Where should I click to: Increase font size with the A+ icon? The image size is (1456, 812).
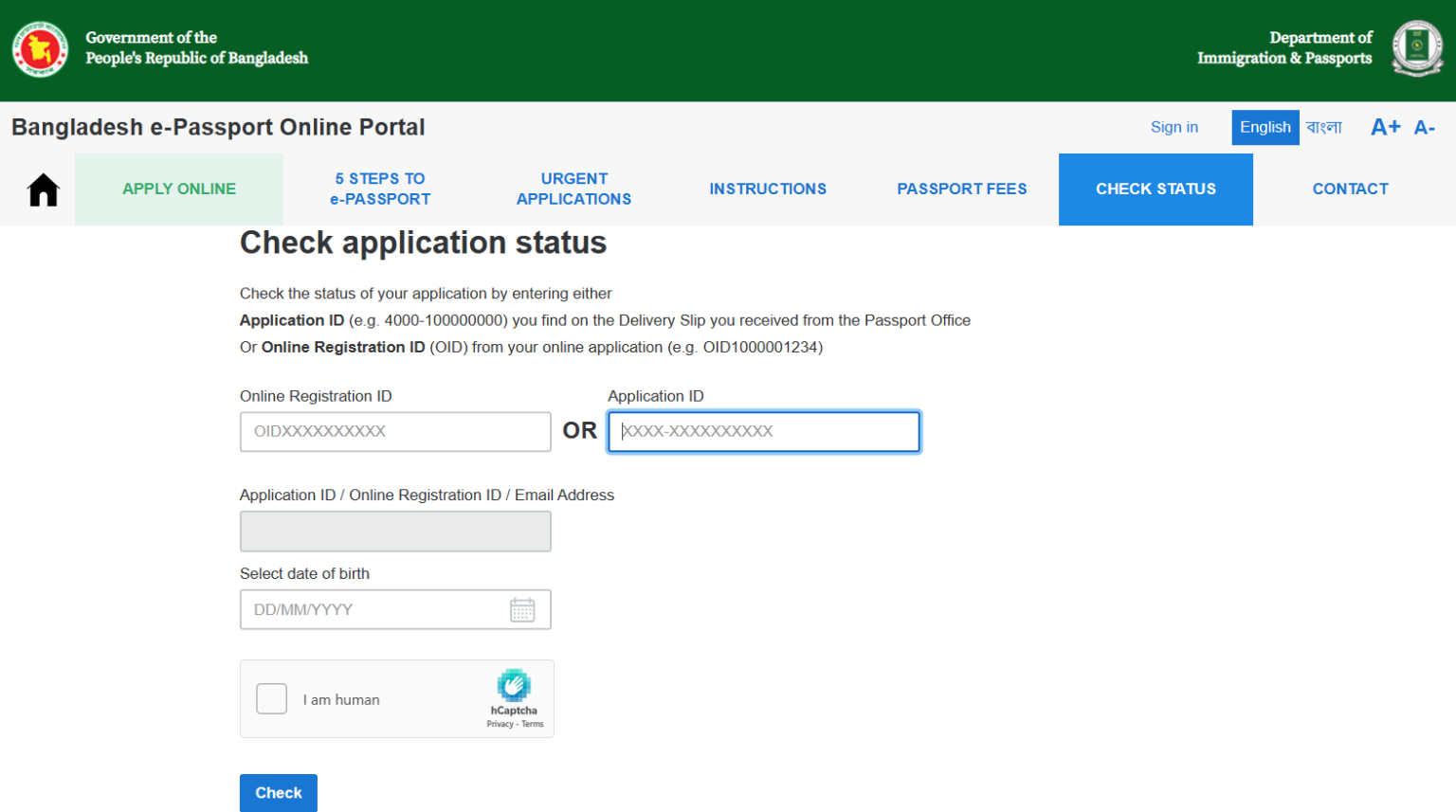click(x=1385, y=126)
